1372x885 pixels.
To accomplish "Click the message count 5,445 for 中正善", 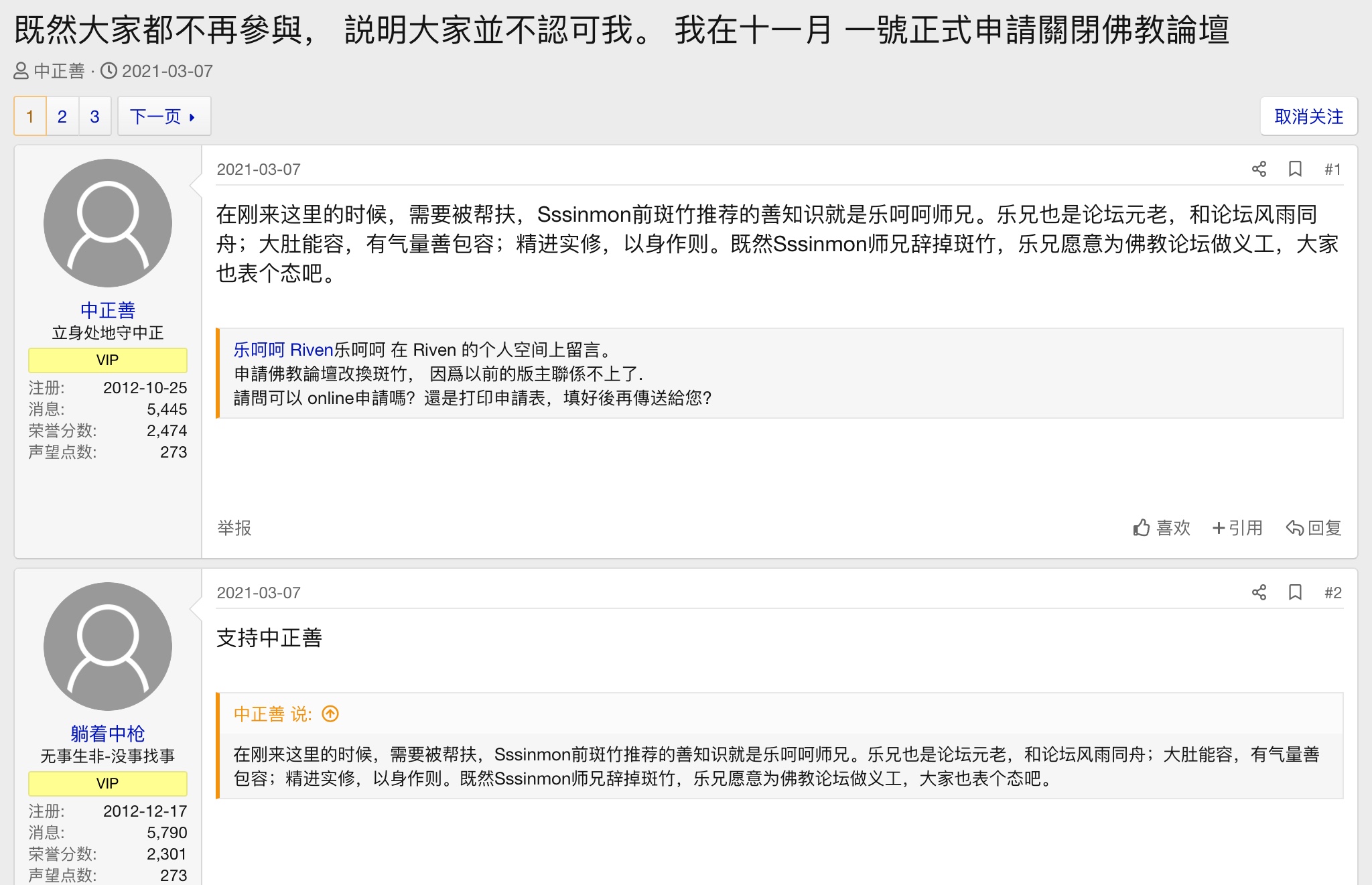I will click(x=167, y=409).
